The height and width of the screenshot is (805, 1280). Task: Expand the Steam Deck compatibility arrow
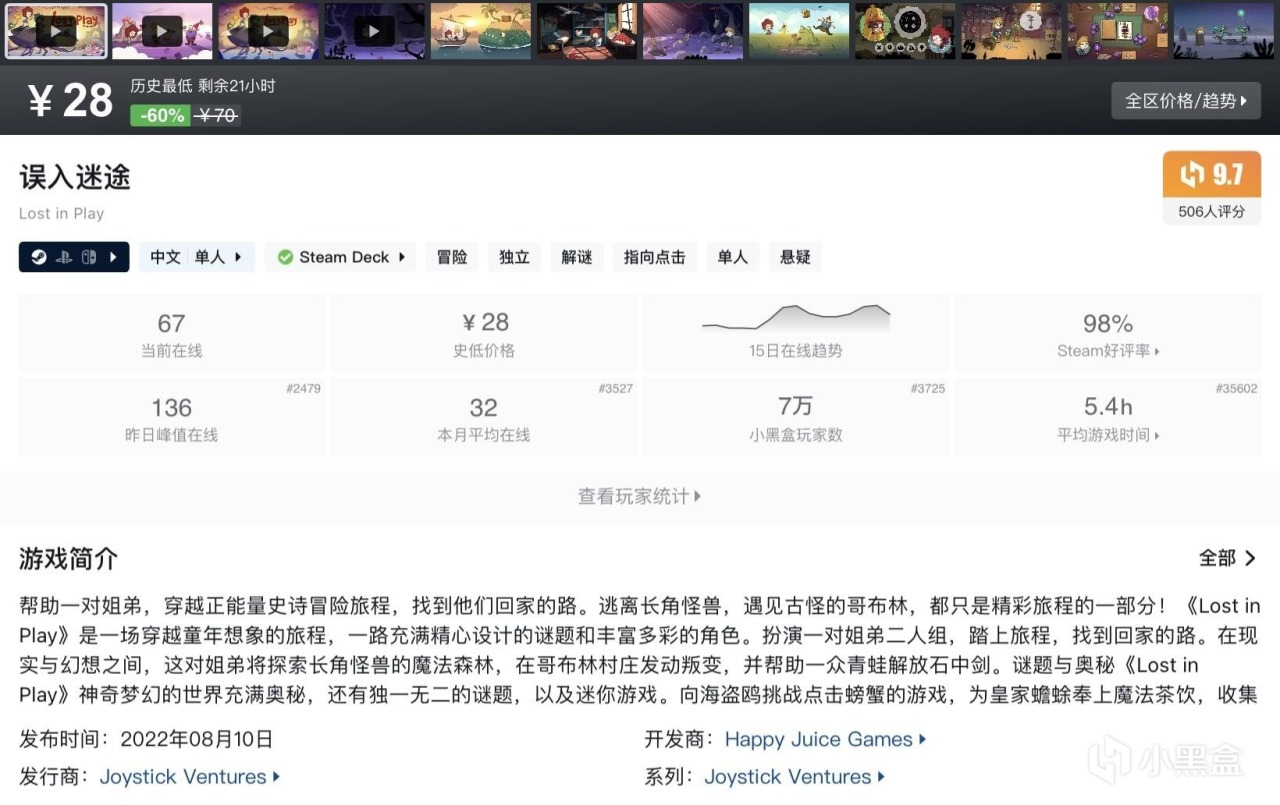[402, 257]
